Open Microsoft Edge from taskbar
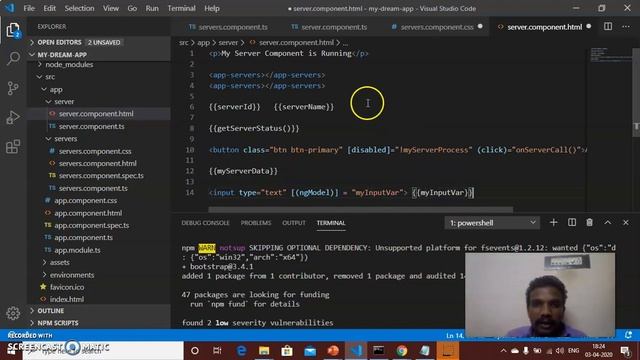The height and width of the screenshot is (360, 640). 241,351
